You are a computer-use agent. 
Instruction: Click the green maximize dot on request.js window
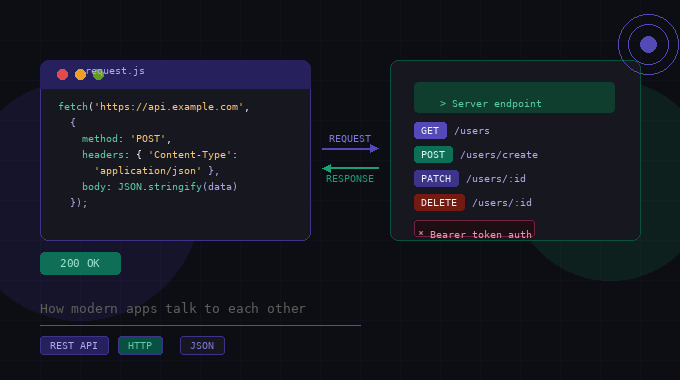(98, 75)
